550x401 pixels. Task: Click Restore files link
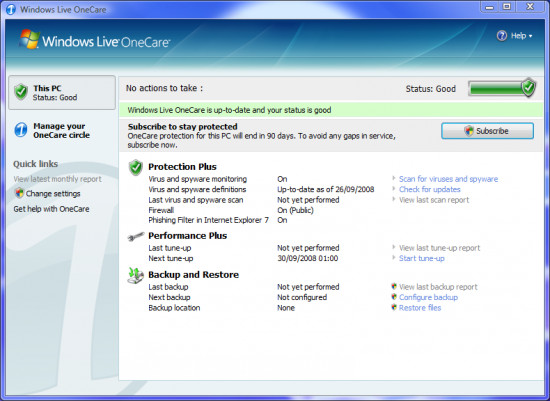click(x=420, y=308)
